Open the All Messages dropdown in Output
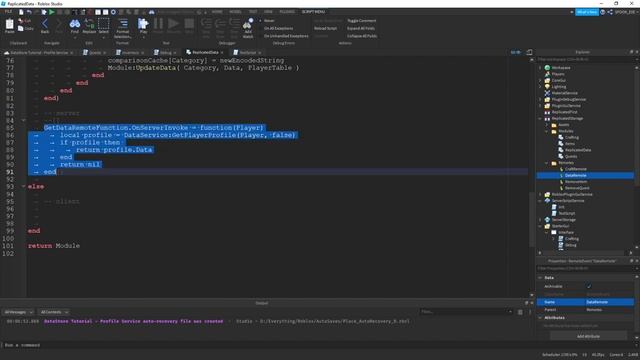This screenshot has height=360, width=640. pos(18,312)
